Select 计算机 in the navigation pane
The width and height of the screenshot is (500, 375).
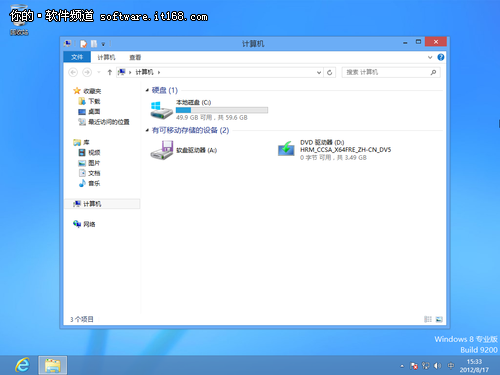coord(102,204)
